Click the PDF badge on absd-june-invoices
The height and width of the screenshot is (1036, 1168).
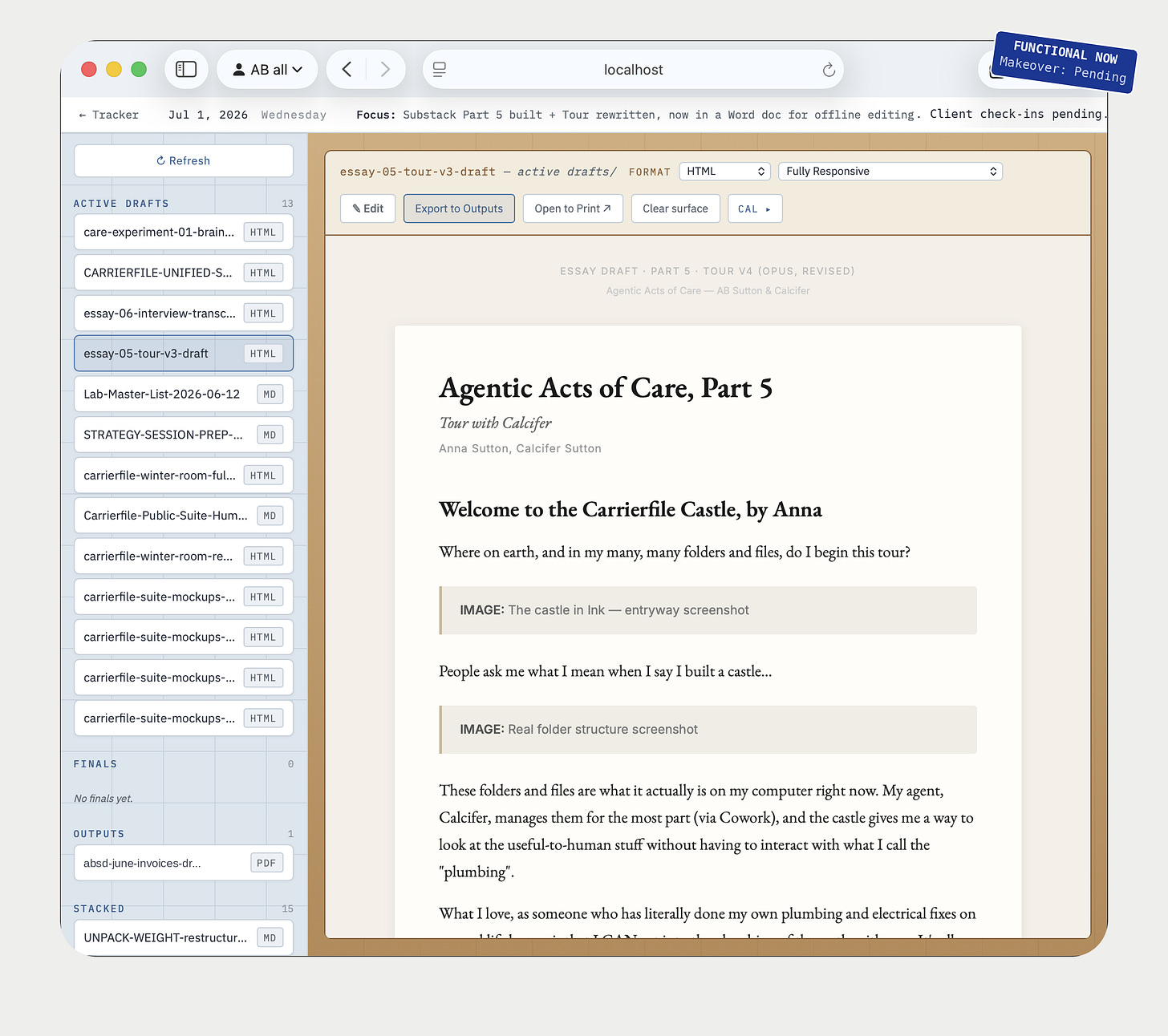[x=266, y=863]
